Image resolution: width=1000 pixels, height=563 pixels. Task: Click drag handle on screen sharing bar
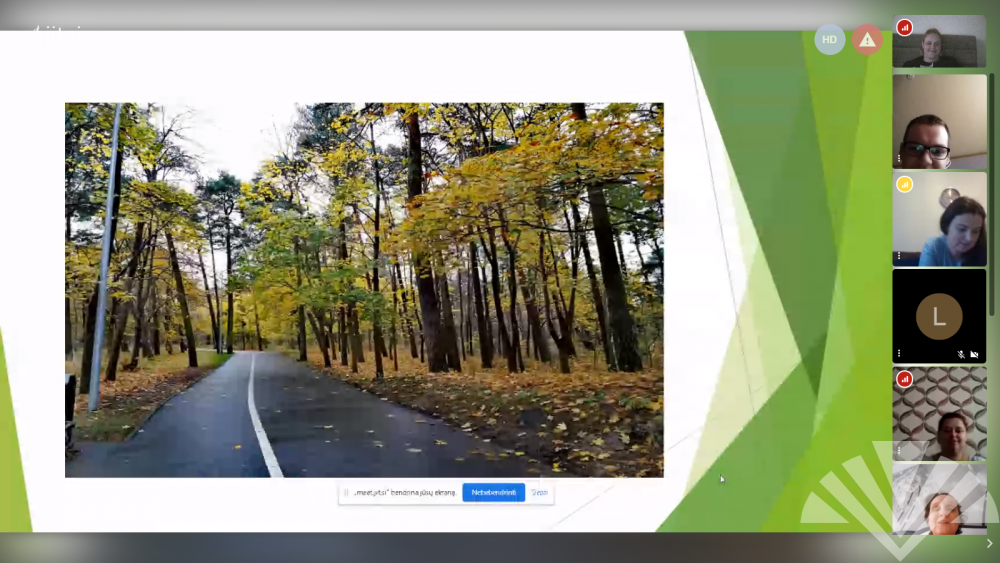pos(346,492)
